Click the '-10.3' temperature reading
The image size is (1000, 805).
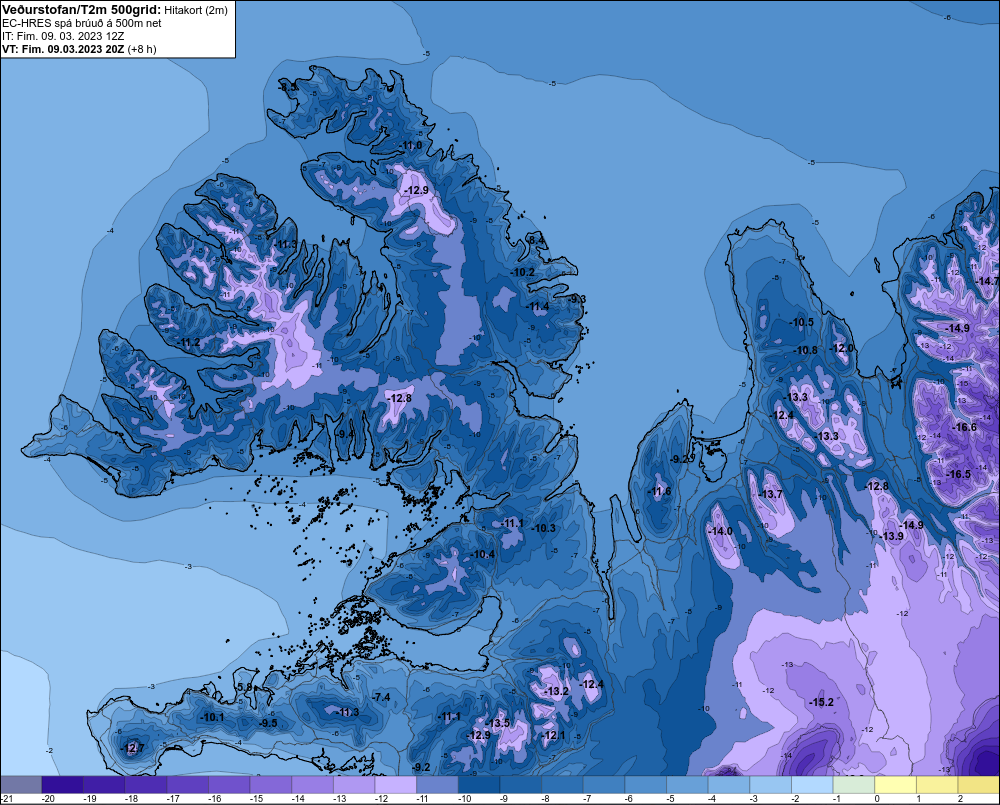[544, 528]
